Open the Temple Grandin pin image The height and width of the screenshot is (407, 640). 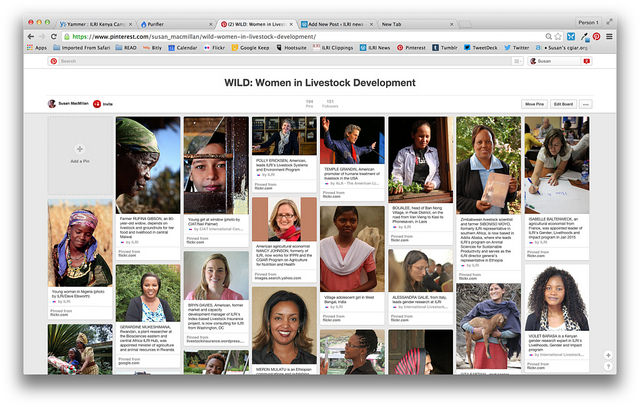click(x=352, y=140)
